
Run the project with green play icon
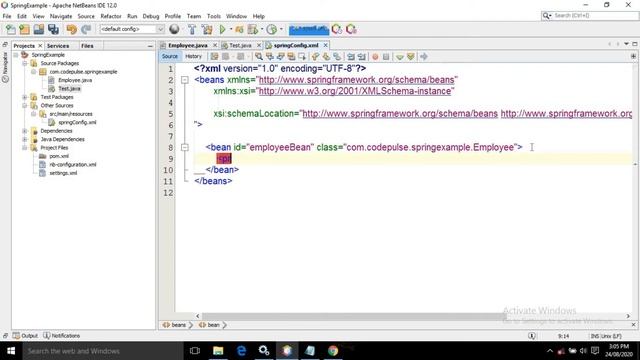(x=222, y=29)
